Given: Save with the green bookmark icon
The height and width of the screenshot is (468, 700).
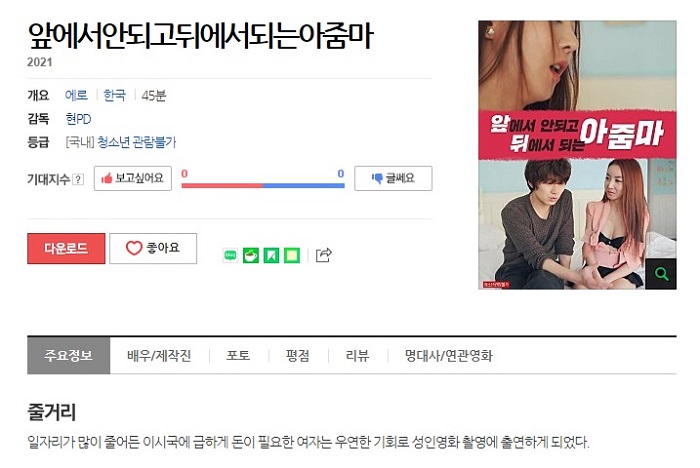Looking at the screenshot, I should pos(271,255).
